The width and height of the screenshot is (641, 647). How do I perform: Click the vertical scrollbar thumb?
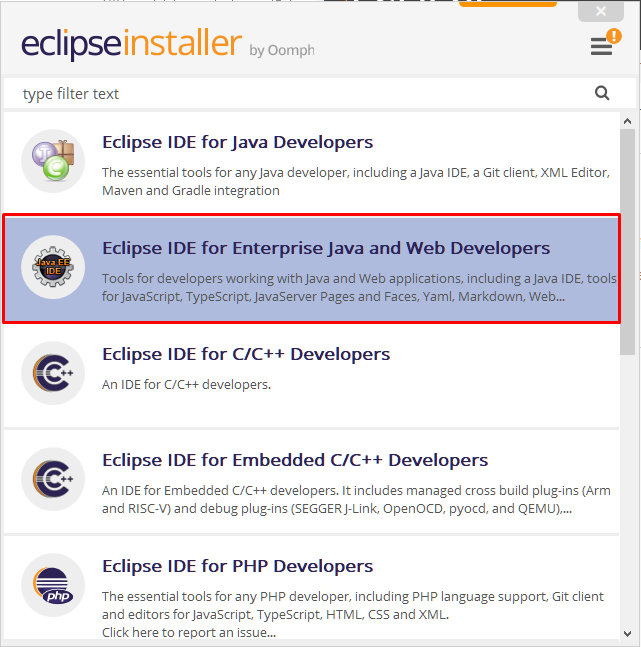(627, 242)
